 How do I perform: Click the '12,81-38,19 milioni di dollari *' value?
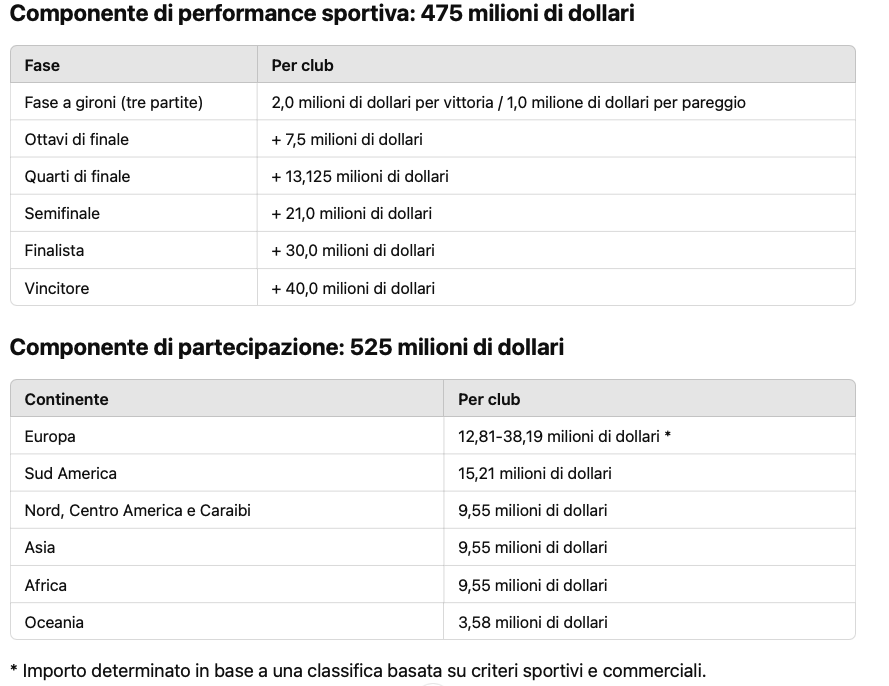pos(564,437)
